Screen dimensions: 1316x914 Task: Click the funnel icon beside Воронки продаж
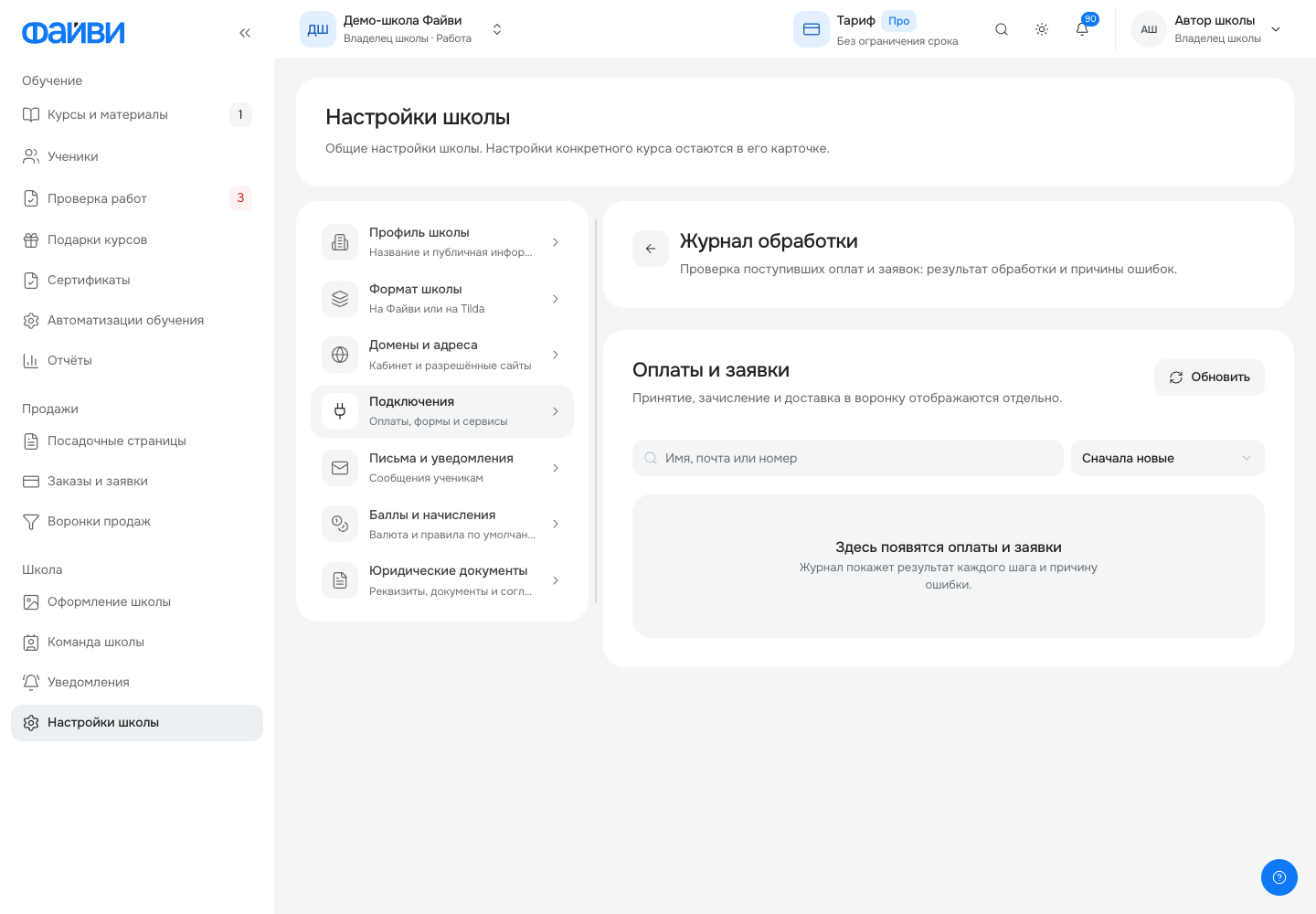tap(31, 521)
